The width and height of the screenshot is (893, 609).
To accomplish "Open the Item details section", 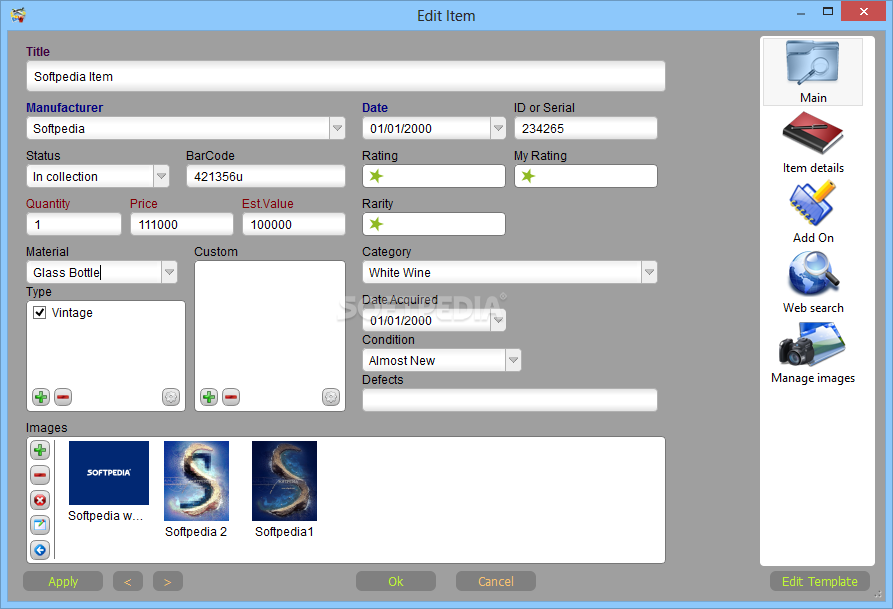I will point(813,142).
